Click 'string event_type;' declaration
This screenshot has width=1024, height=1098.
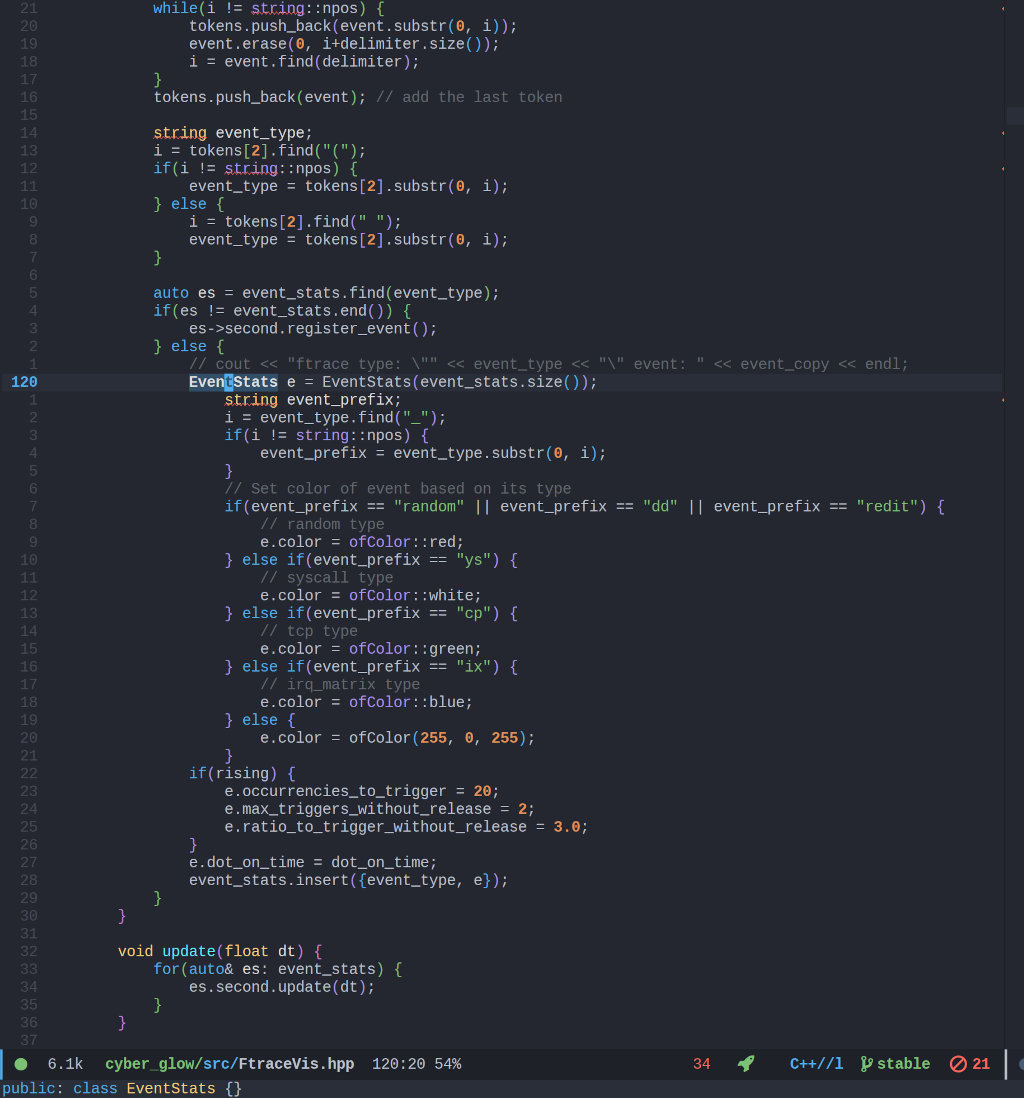point(233,132)
